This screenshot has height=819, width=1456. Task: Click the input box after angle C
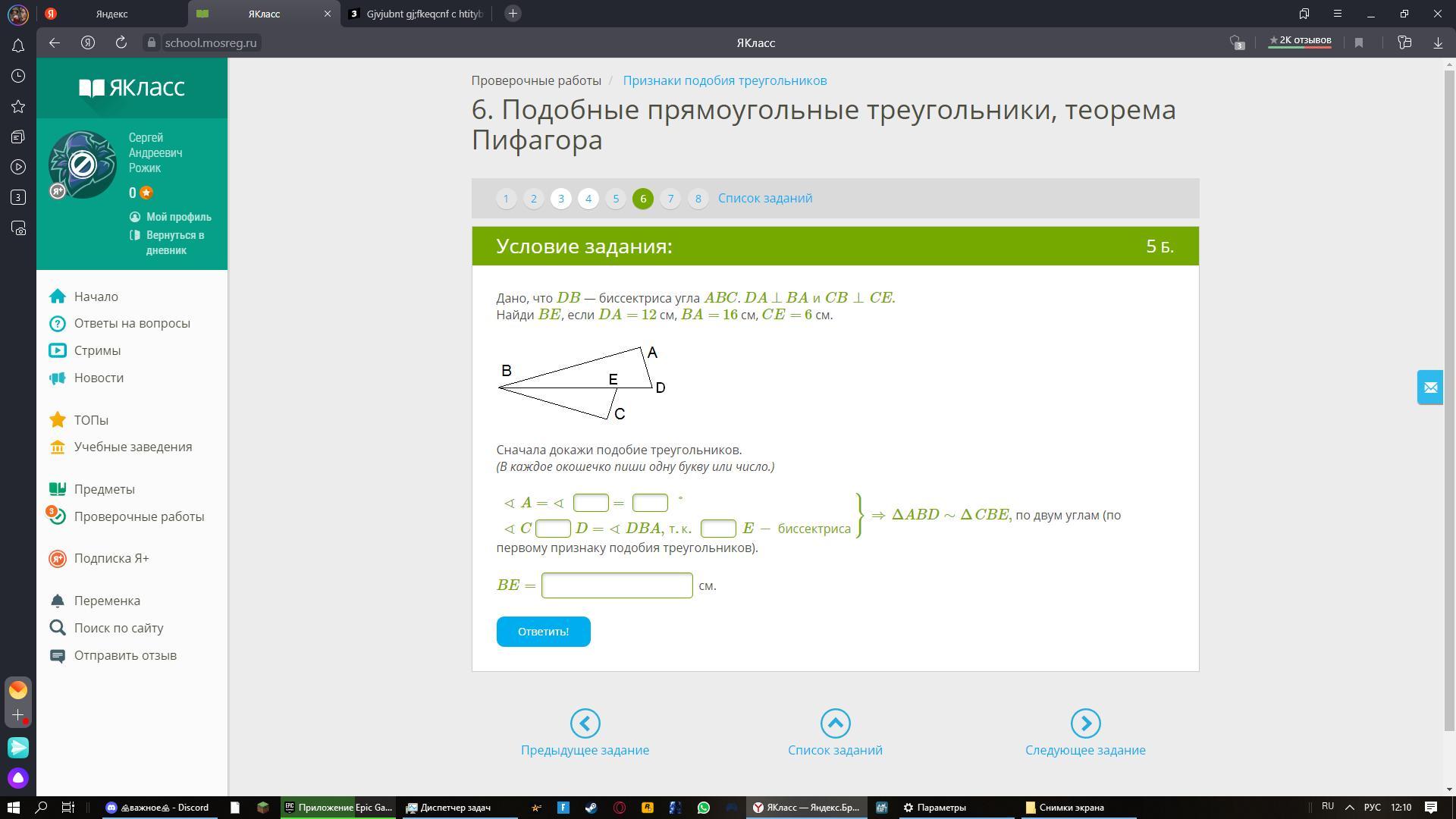553,529
